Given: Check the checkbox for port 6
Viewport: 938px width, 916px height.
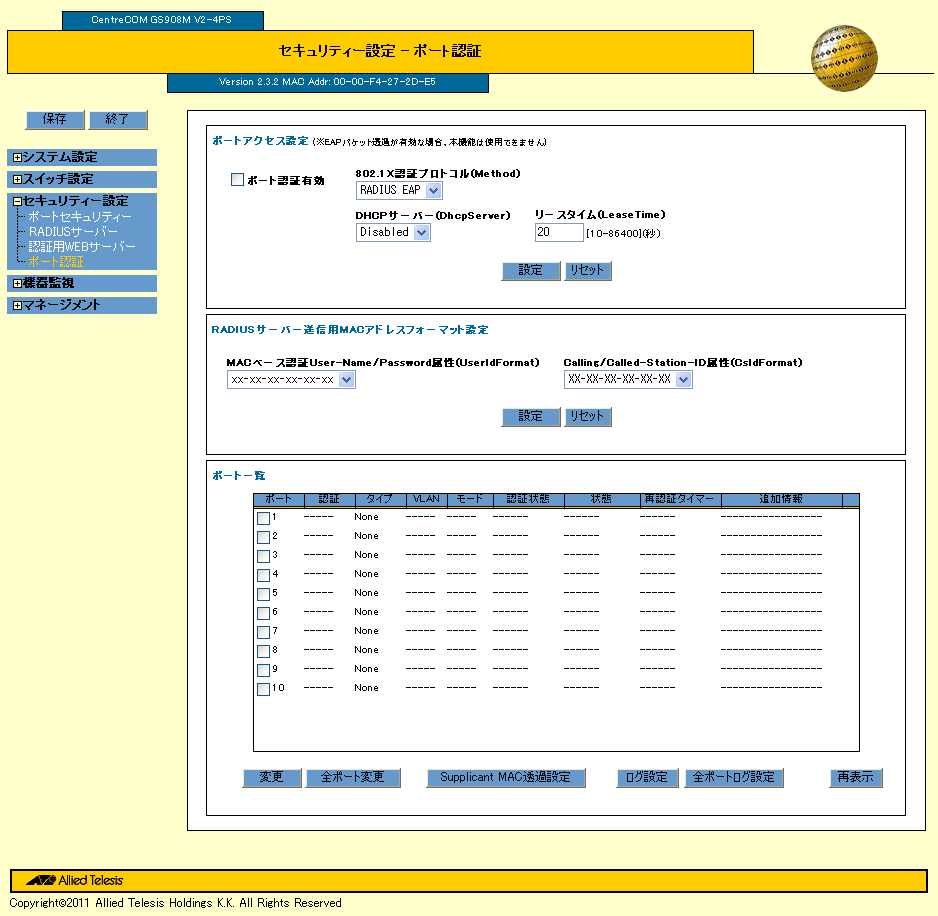Looking at the screenshot, I should [263, 613].
